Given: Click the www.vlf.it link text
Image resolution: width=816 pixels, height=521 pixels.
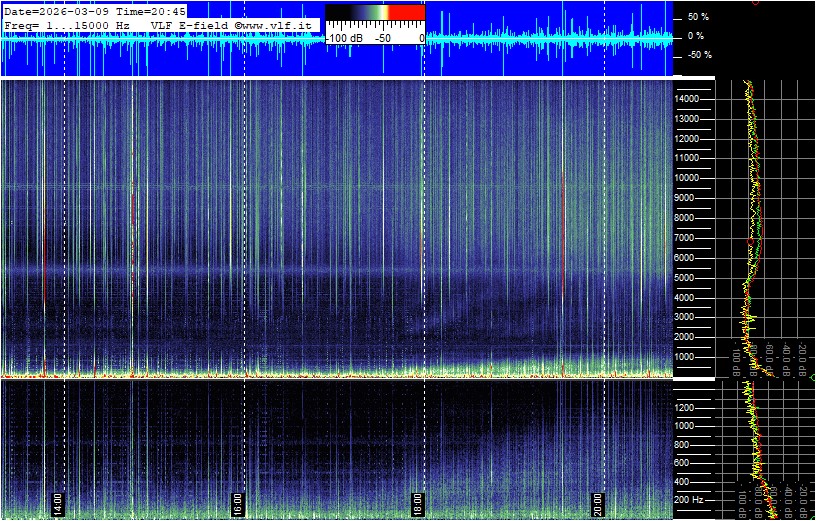Looking at the screenshot, I should pyautogui.click(x=277, y=24).
